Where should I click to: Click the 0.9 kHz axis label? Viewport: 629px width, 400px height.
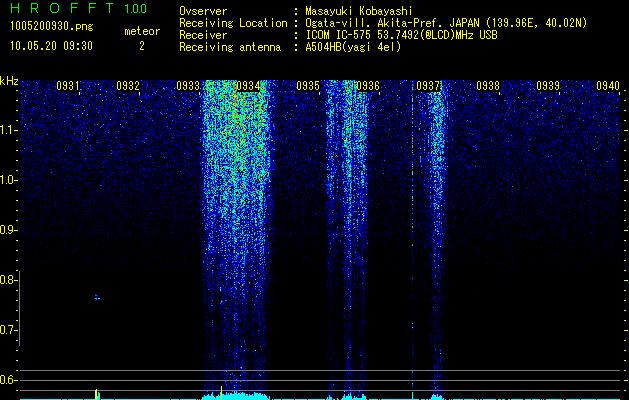coord(7,230)
